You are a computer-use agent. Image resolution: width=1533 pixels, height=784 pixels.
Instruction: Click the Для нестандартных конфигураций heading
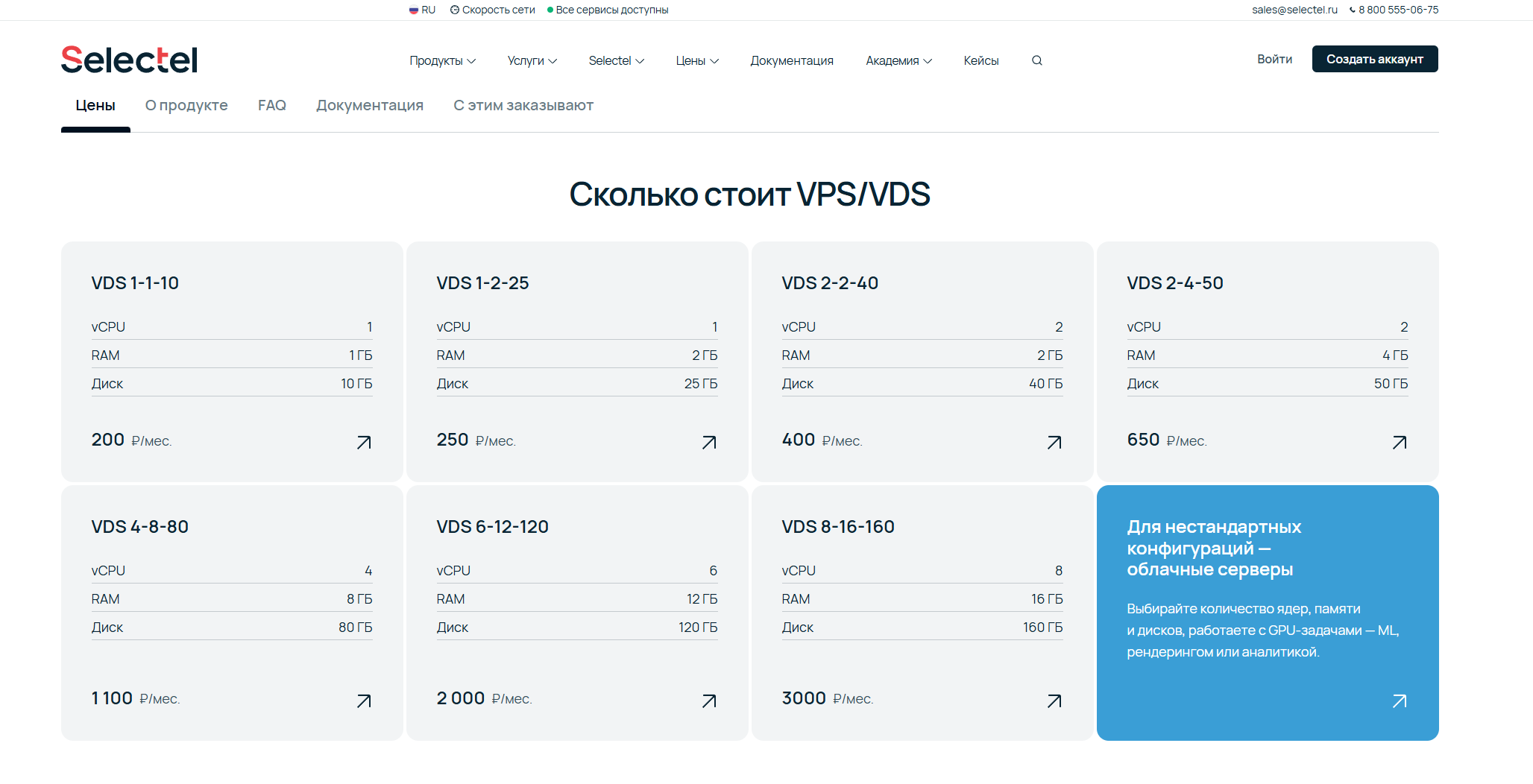click(x=1214, y=548)
